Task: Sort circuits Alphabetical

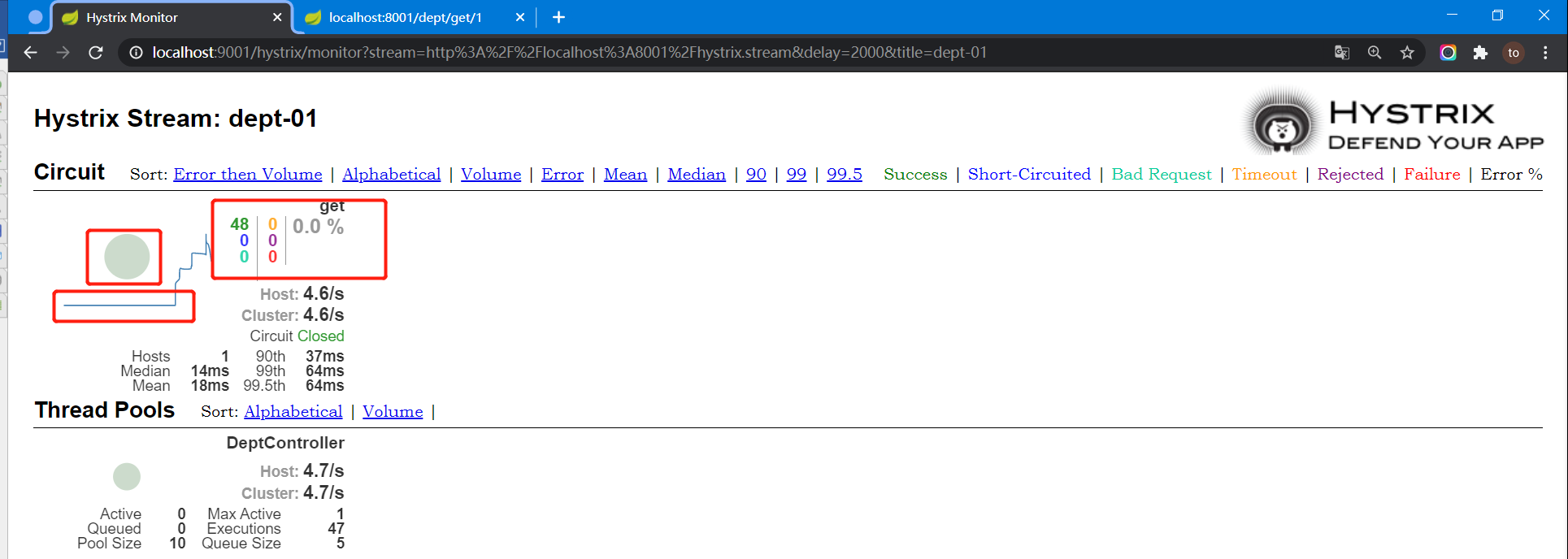Action: coord(392,174)
